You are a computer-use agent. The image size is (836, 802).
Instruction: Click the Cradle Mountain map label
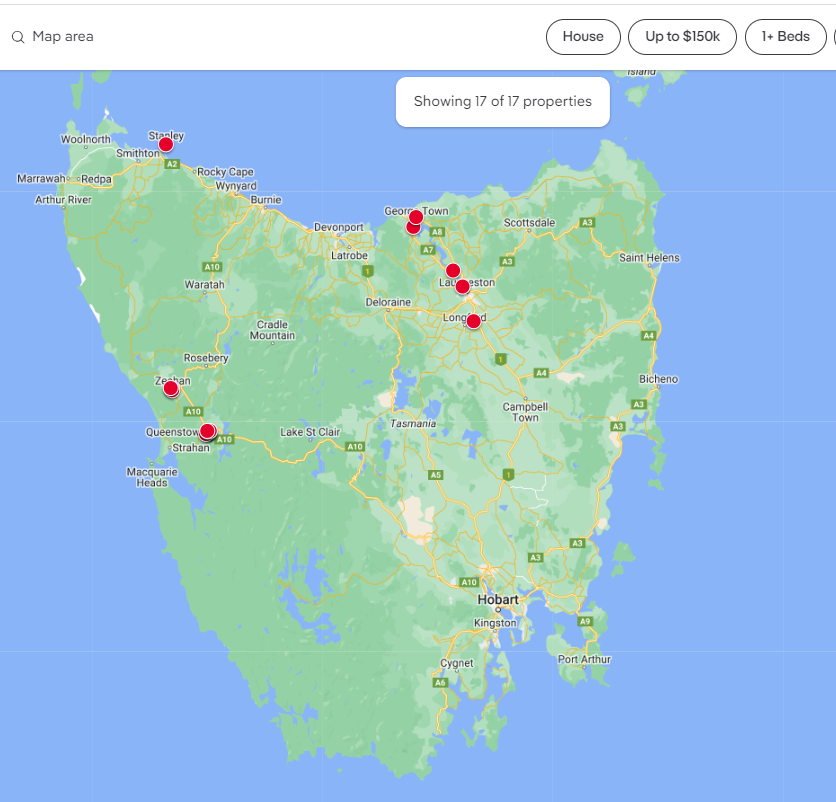(x=272, y=330)
